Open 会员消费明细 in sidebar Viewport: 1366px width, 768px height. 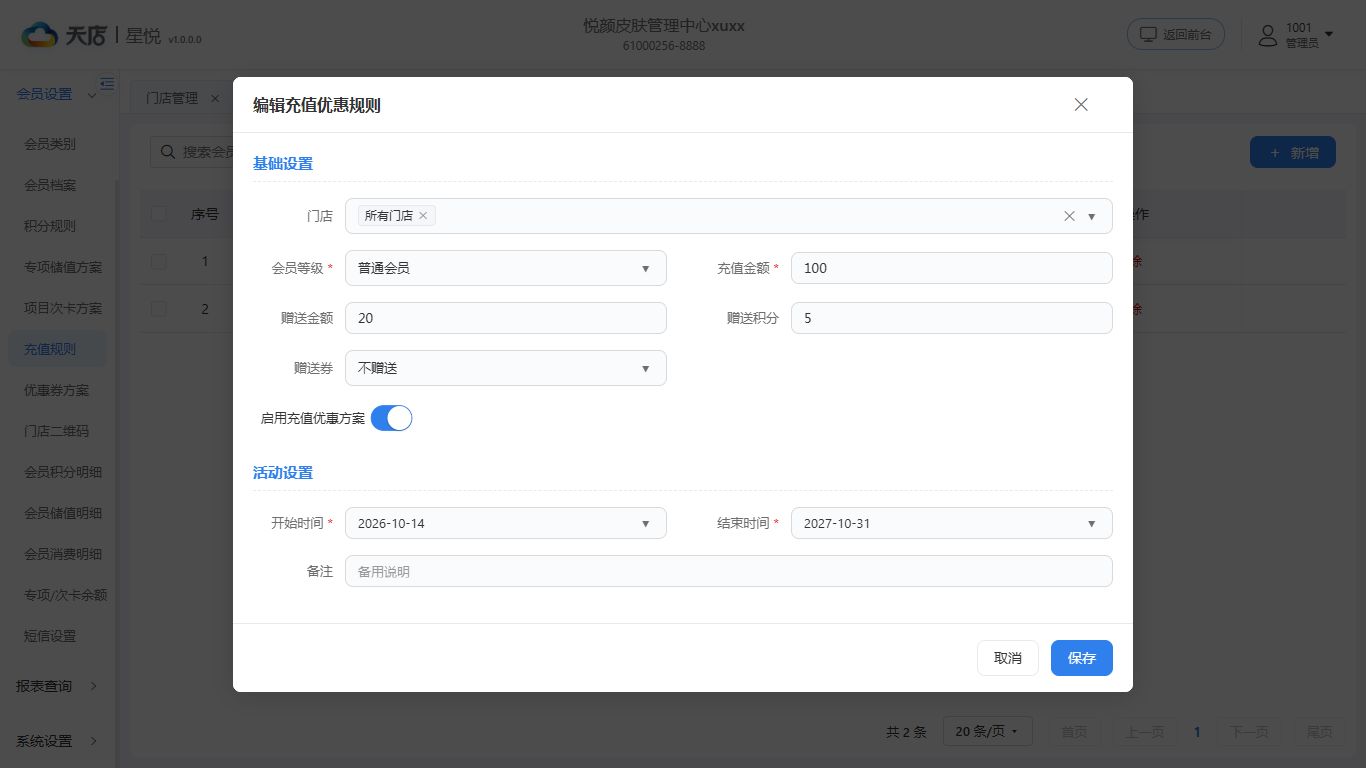tap(63, 554)
